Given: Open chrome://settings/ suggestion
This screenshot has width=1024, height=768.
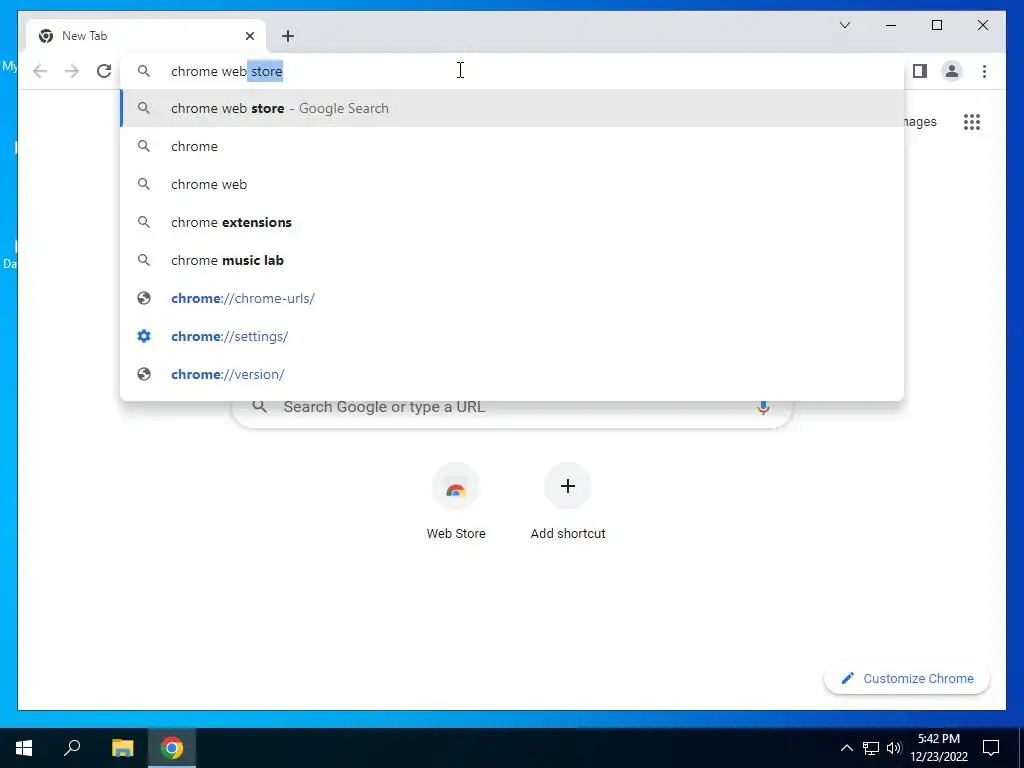Looking at the screenshot, I should point(512,336).
